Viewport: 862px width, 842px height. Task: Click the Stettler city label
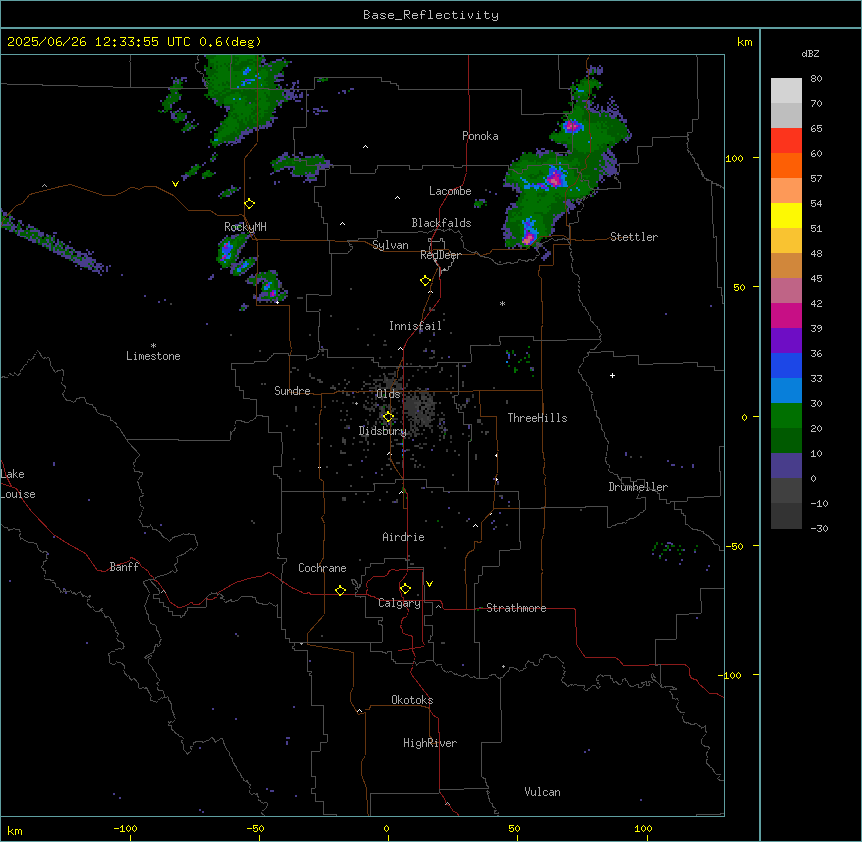click(634, 237)
